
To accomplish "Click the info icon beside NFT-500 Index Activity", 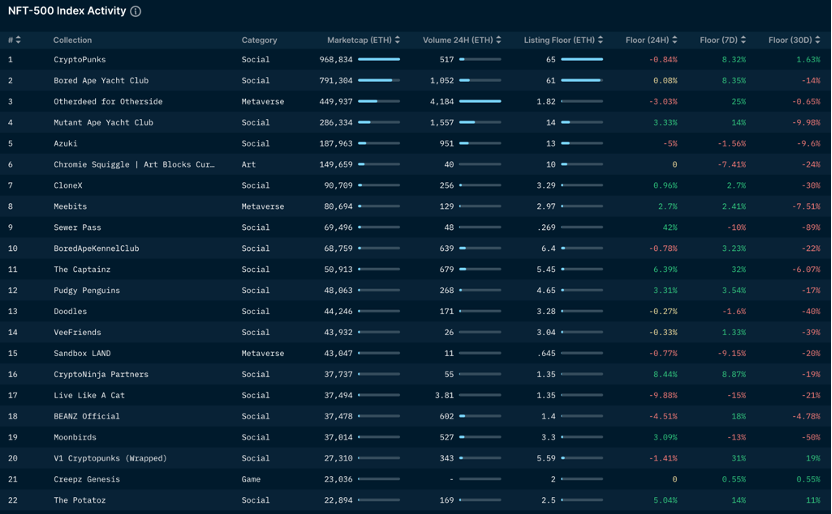I will pos(136,11).
